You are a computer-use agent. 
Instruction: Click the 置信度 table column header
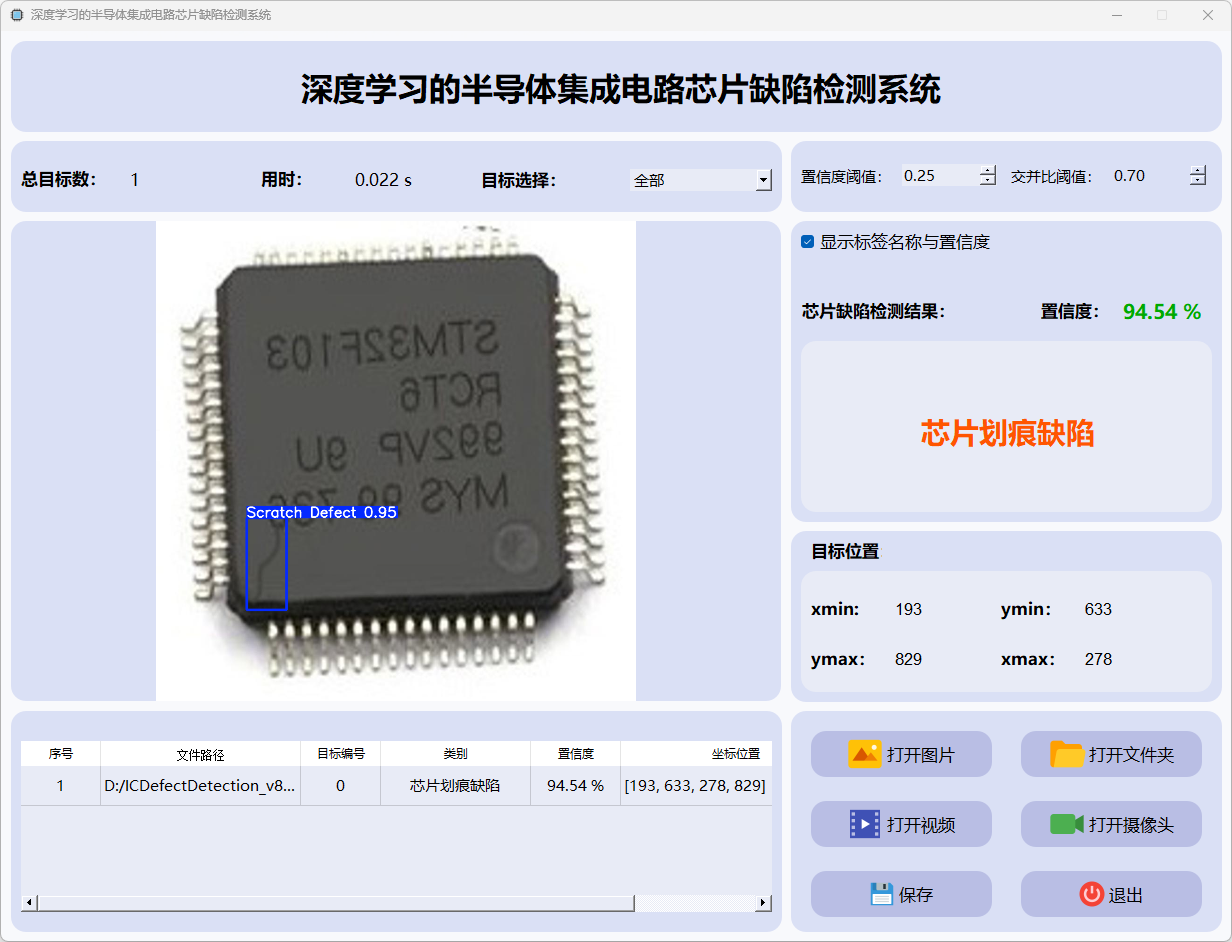tap(575, 754)
